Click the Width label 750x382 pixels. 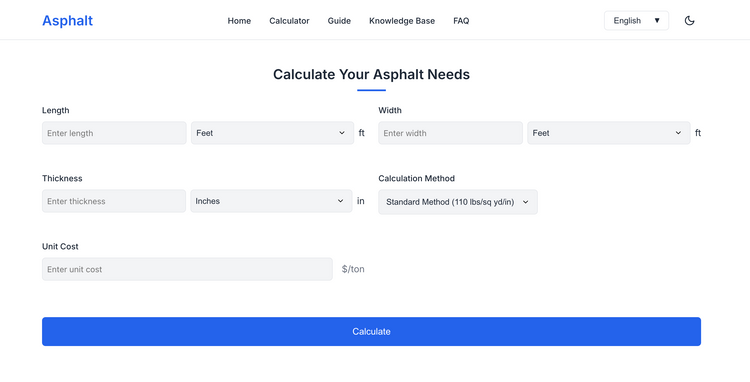(x=390, y=110)
